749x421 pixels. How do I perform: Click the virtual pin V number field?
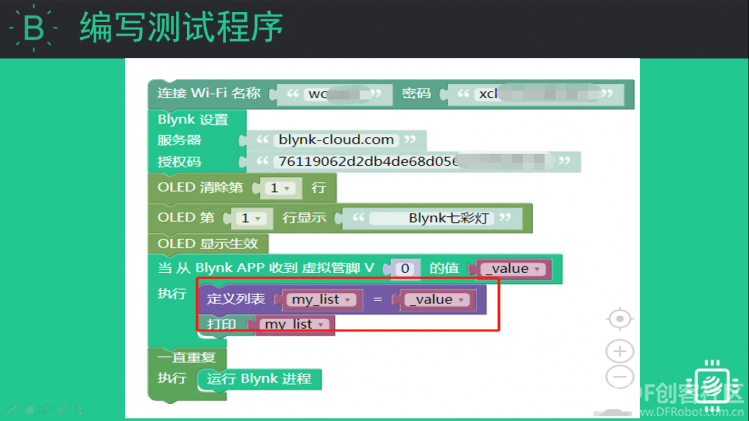405,269
